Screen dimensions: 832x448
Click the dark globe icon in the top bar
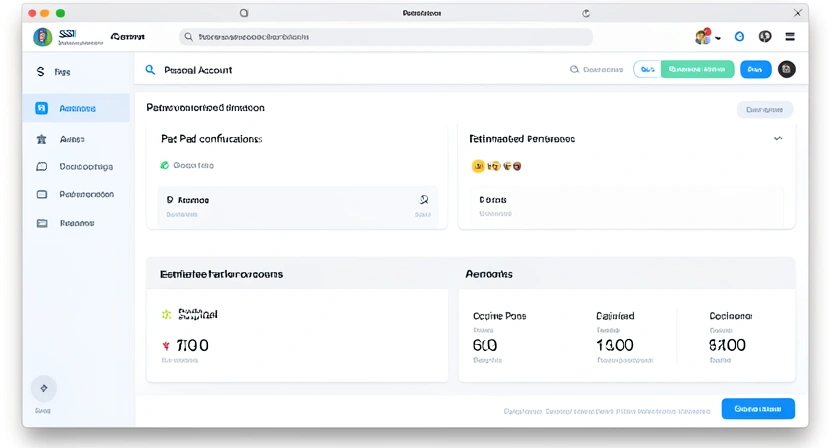tap(765, 37)
